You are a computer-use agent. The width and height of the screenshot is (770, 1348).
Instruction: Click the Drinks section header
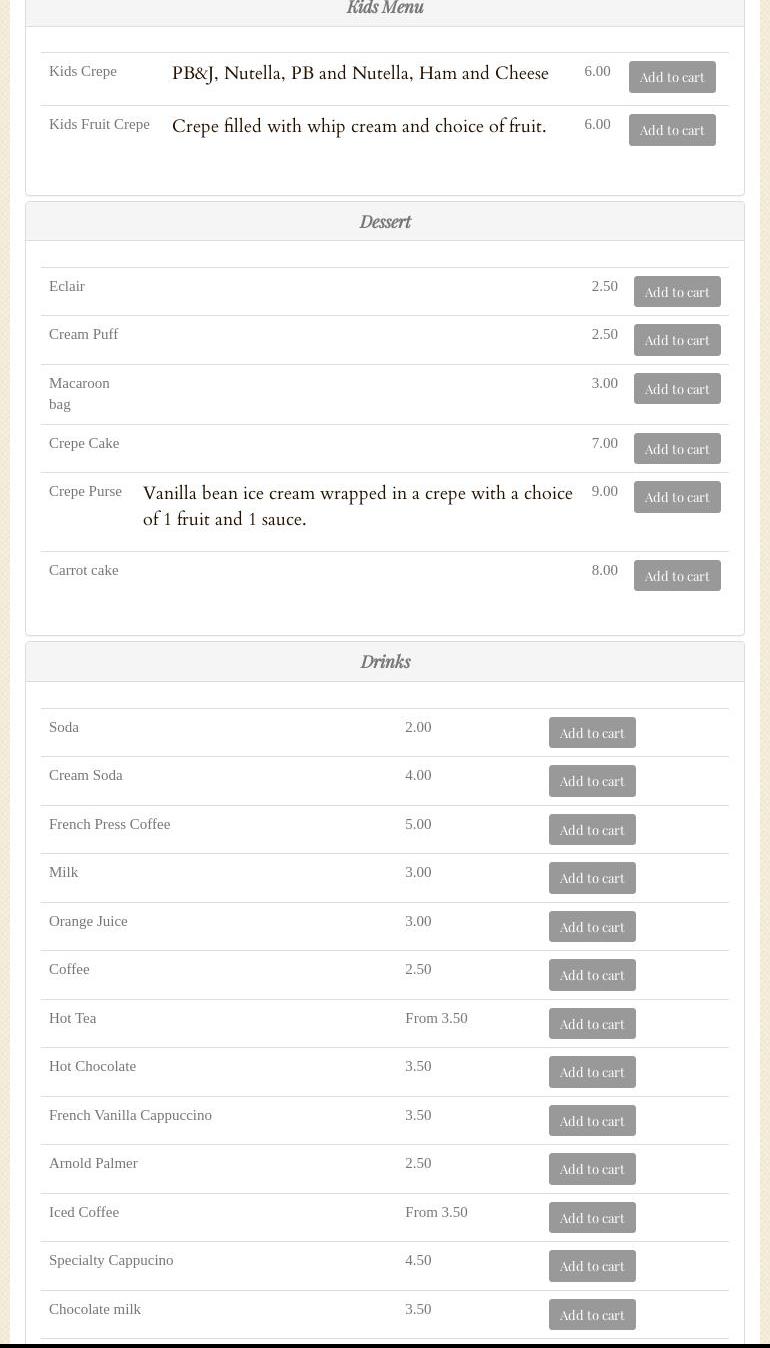pos(385,662)
